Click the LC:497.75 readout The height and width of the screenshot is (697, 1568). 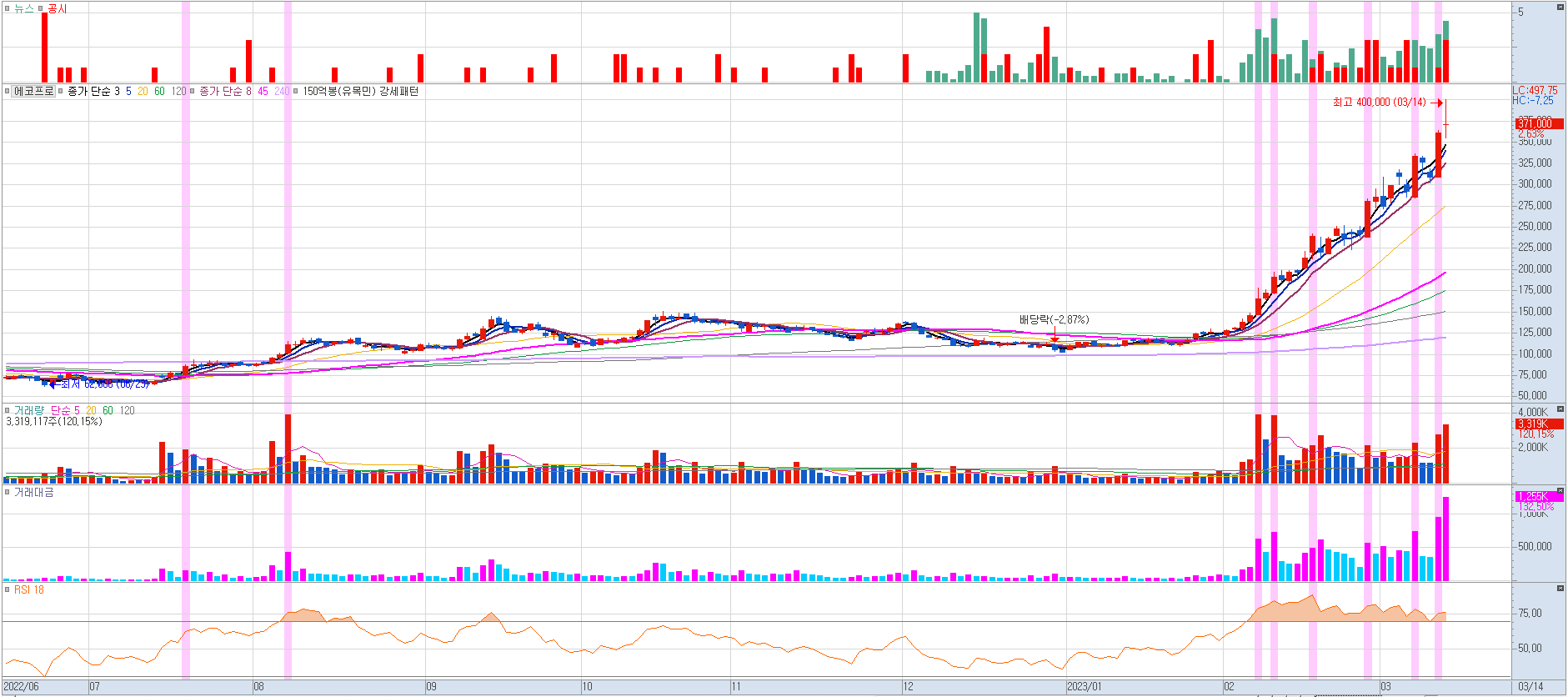click(1535, 90)
